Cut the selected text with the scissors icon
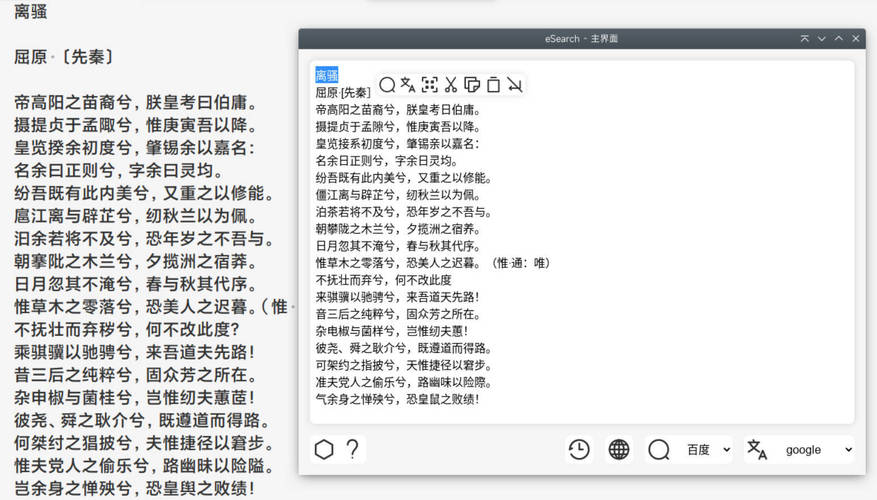The width and height of the screenshot is (877, 500). click(451, 85)
